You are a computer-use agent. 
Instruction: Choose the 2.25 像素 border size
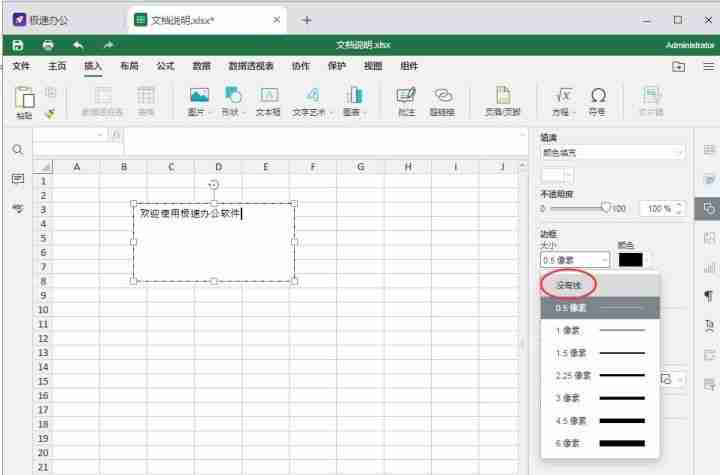click(x=600, y=375)
